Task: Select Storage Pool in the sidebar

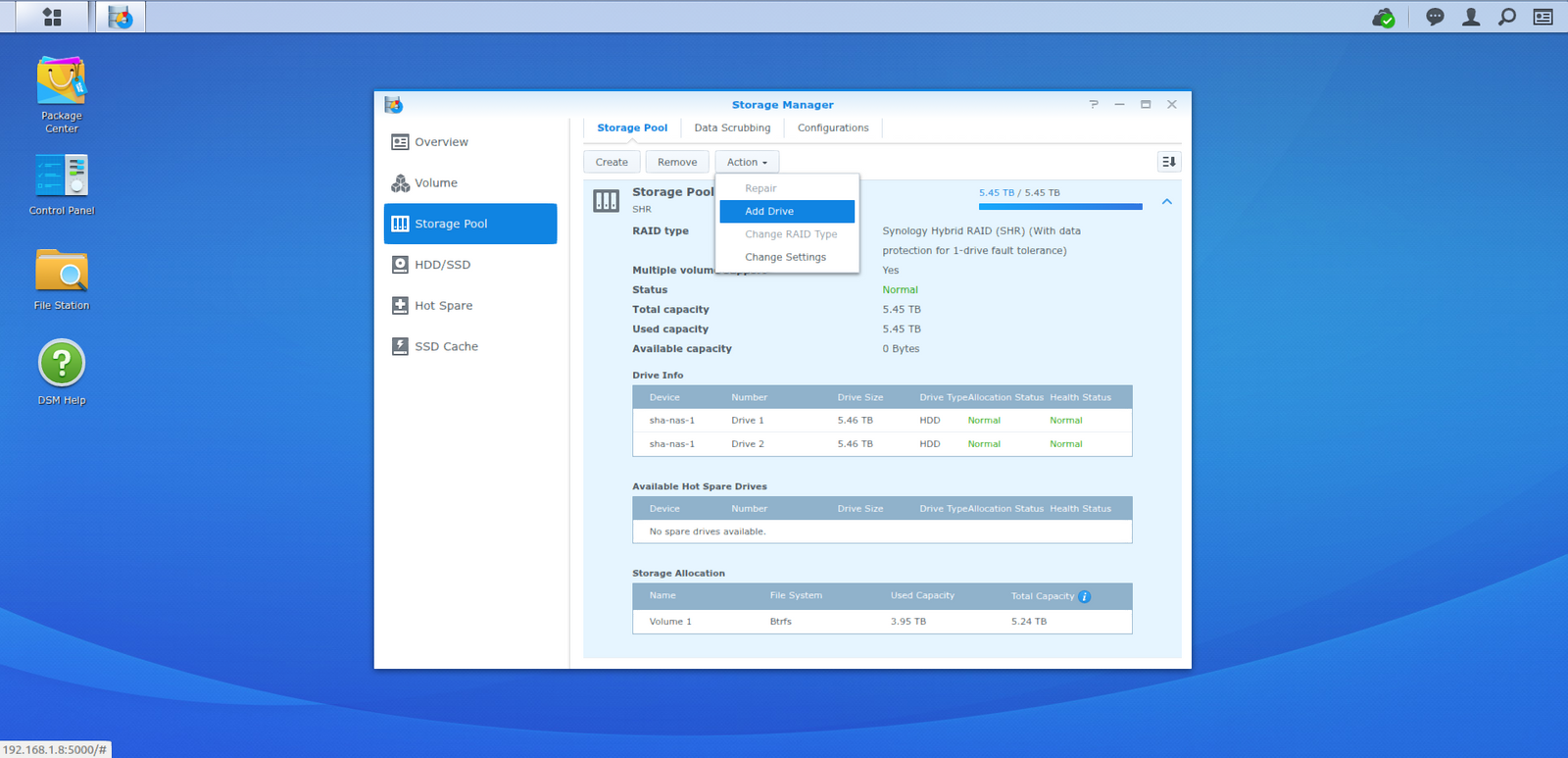Action: 470,224
